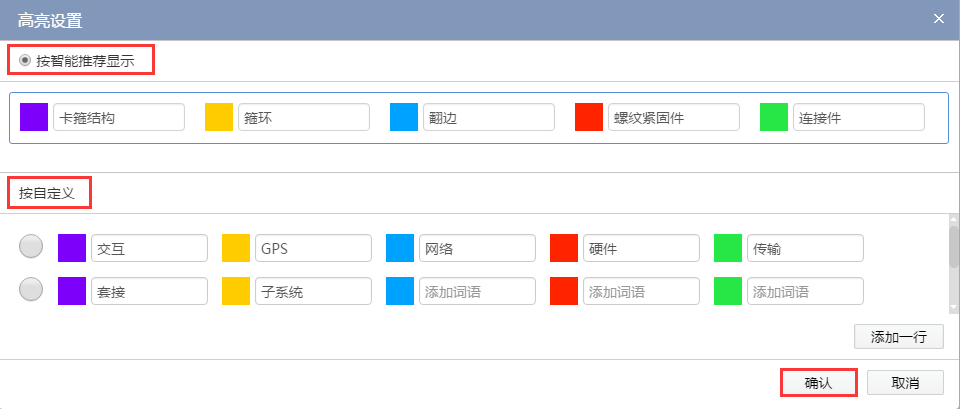Click the purple swatch next to 套接

[x=72, y=291]
